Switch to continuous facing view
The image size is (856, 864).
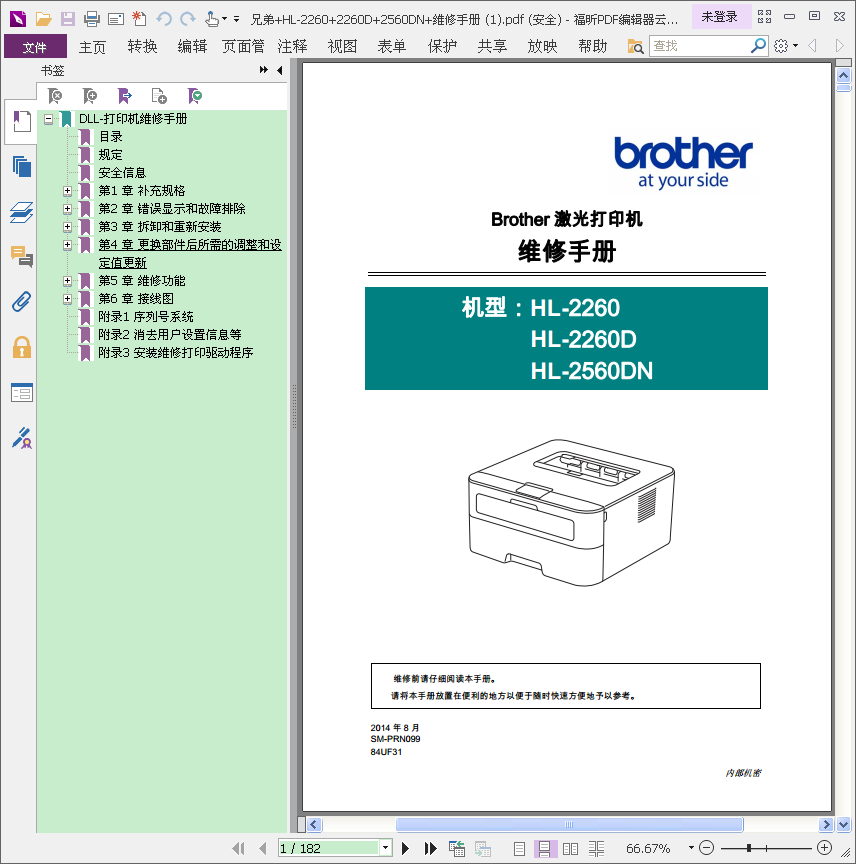coord(596,849)
